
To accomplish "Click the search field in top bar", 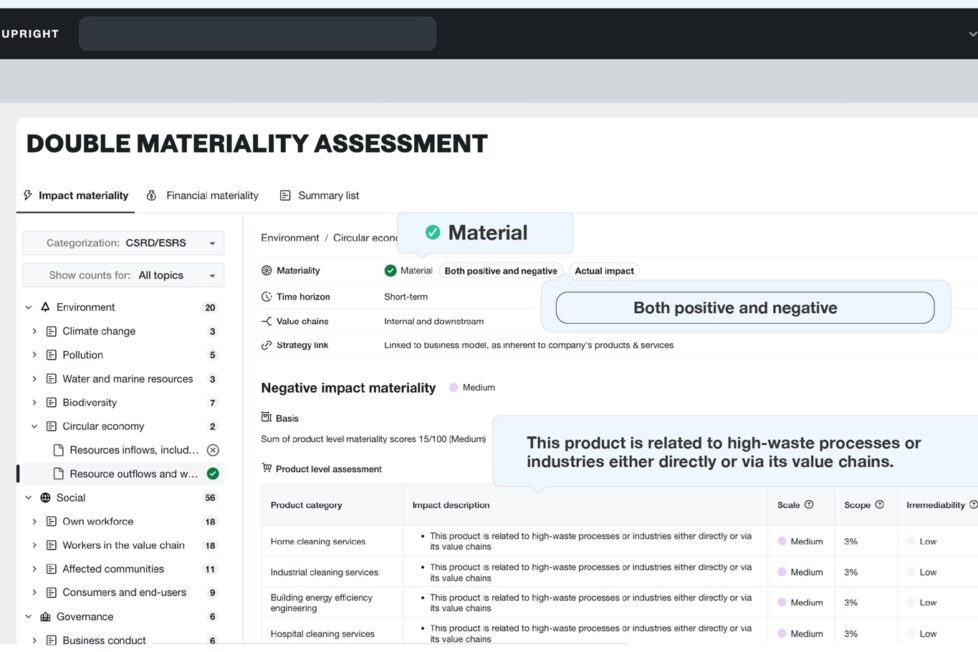I will 257,34.
